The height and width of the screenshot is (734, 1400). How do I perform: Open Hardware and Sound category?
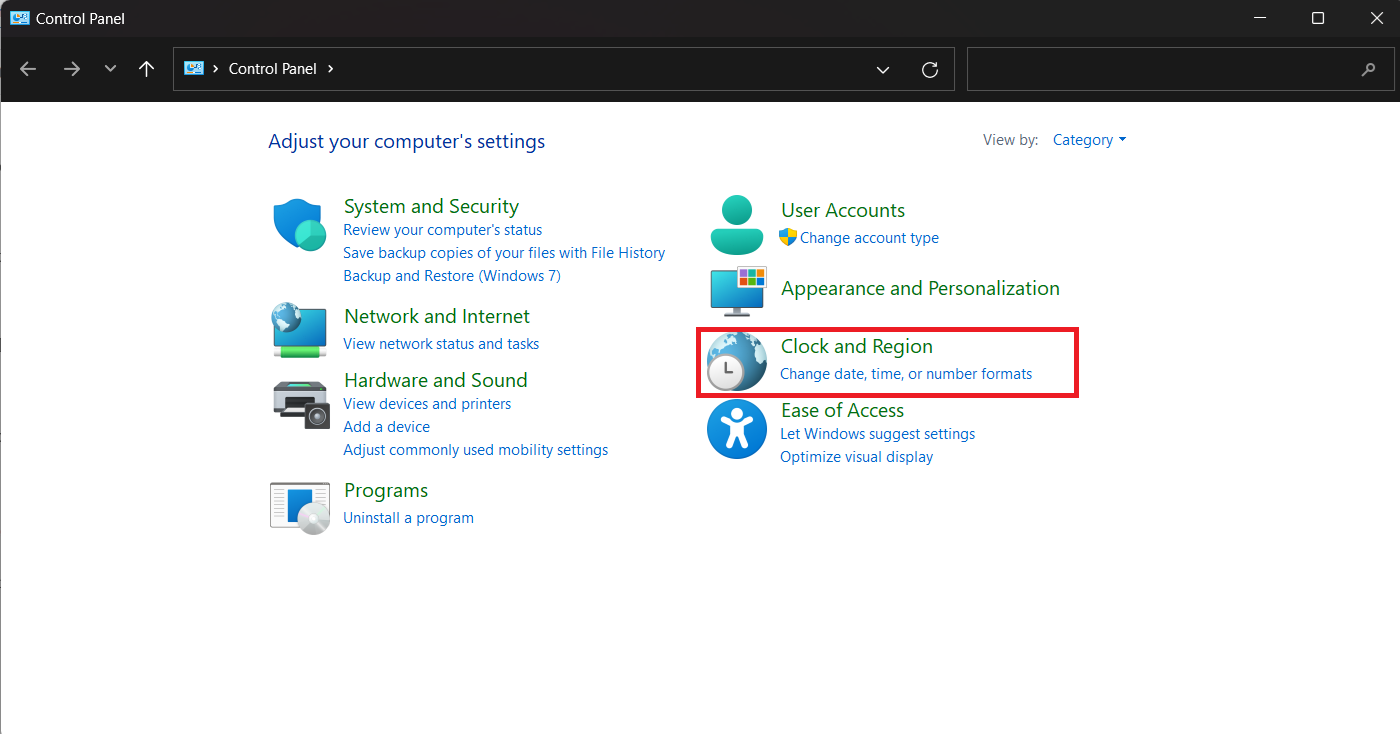[435, 380]
